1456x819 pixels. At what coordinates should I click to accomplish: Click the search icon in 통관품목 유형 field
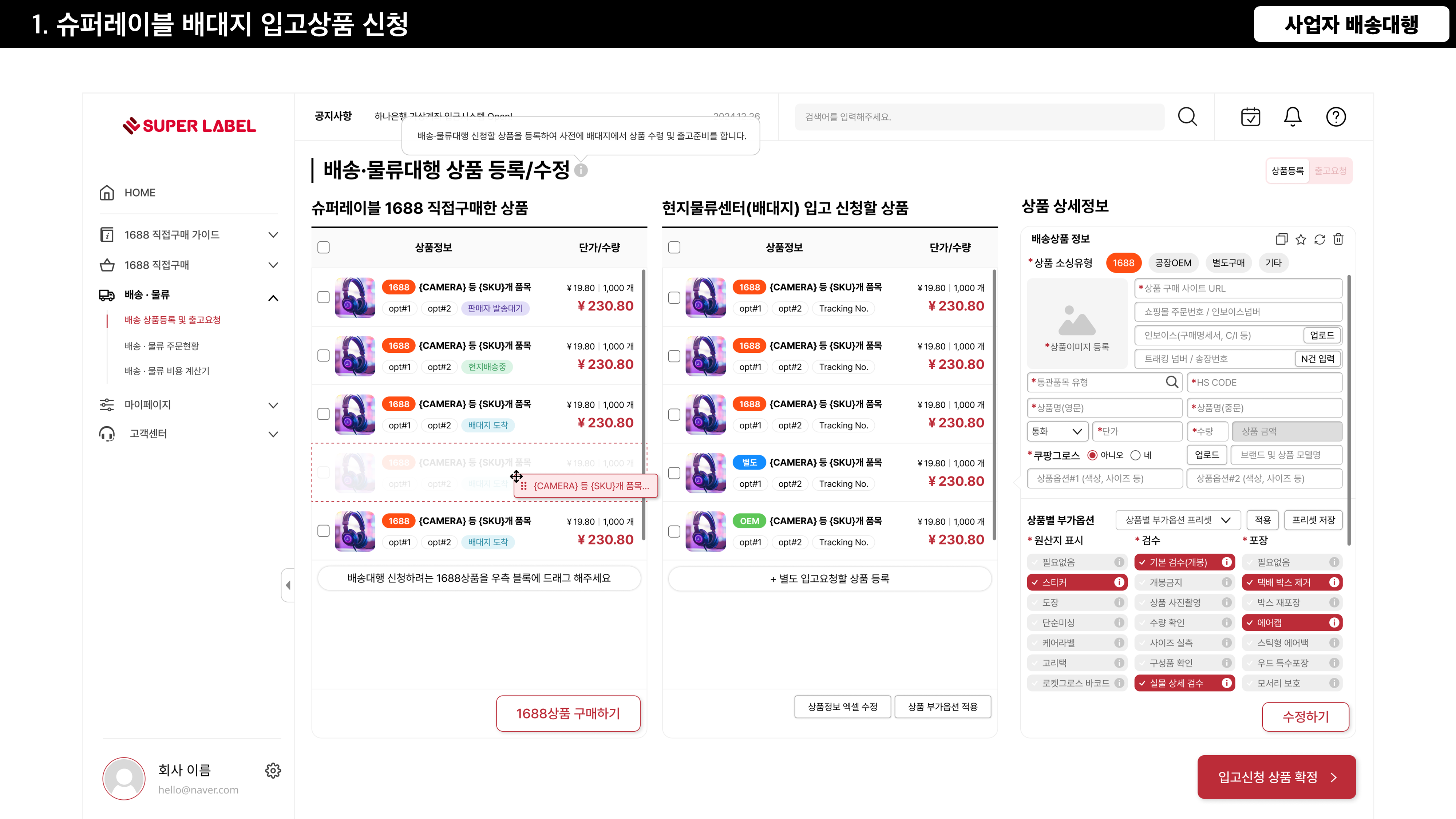1172,382
